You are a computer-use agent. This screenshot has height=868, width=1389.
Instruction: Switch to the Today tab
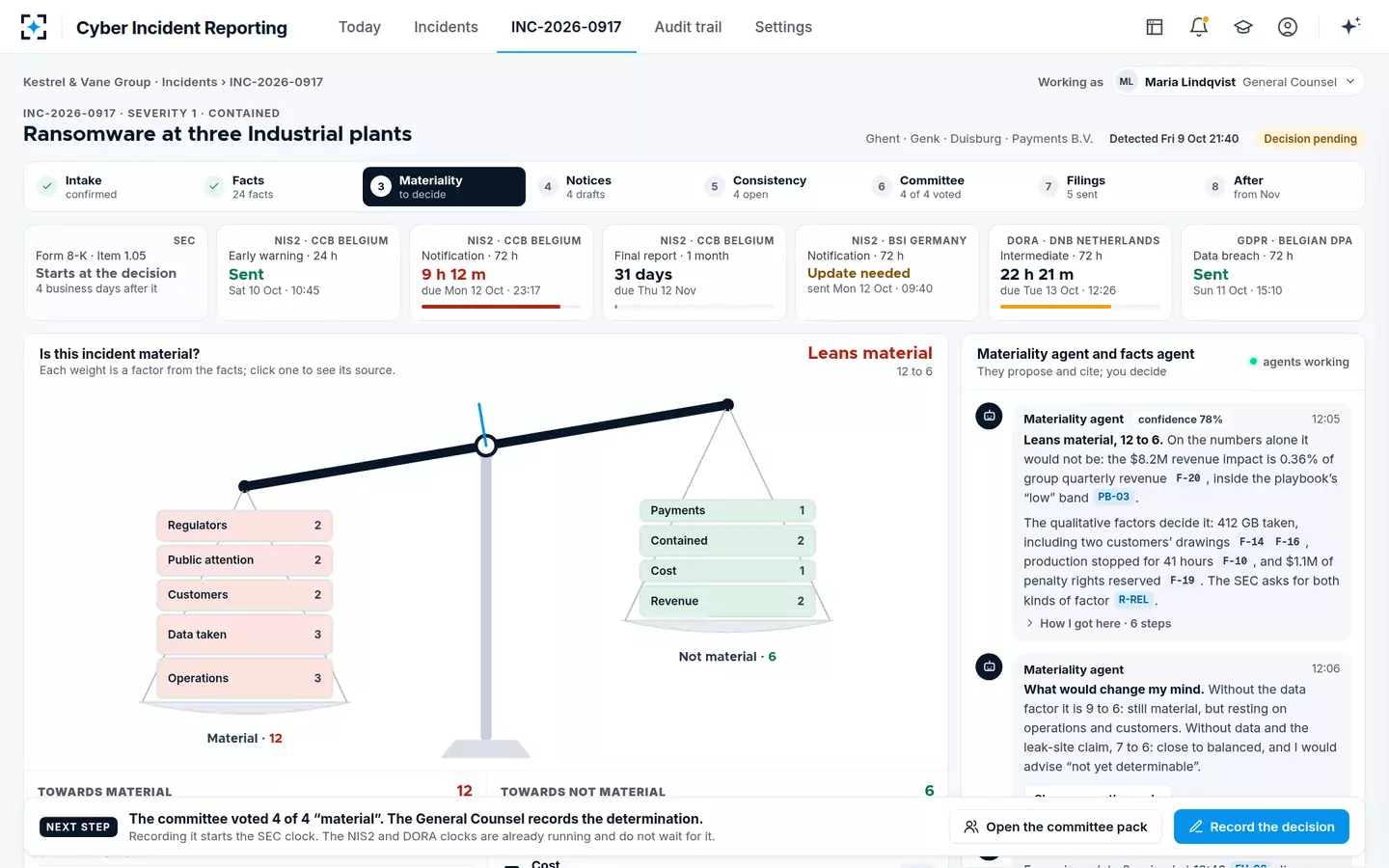pyautogui.click(x=360, y=27)
